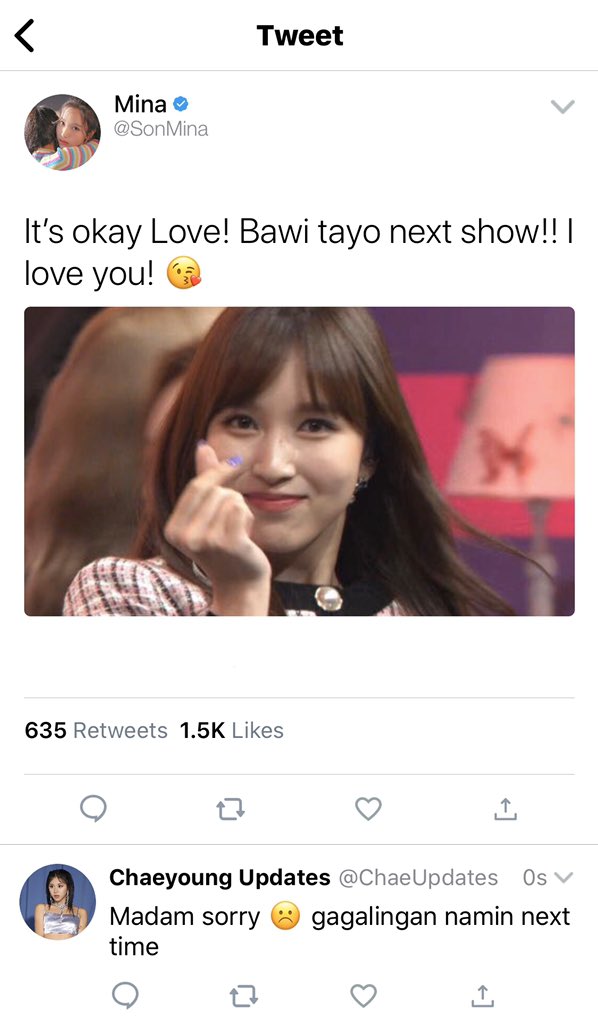Visit the Chaeyoung Updates display name
The image size is (598, 1024).
[220, 877]
